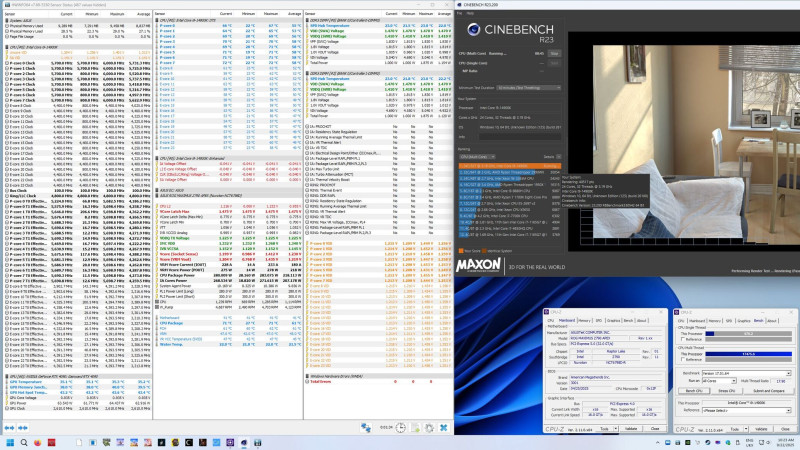Show hidden system tray icons chevron
Image resolution: width=800 pixels, height=450 pixels.
[657, 442]
